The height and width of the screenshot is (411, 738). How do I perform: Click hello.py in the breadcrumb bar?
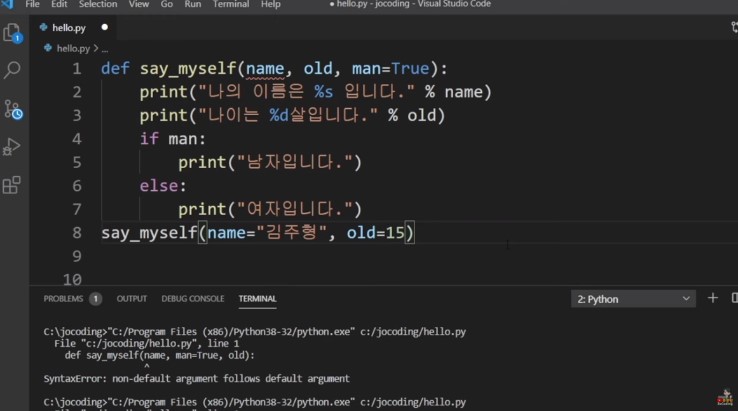click(72, 48)
